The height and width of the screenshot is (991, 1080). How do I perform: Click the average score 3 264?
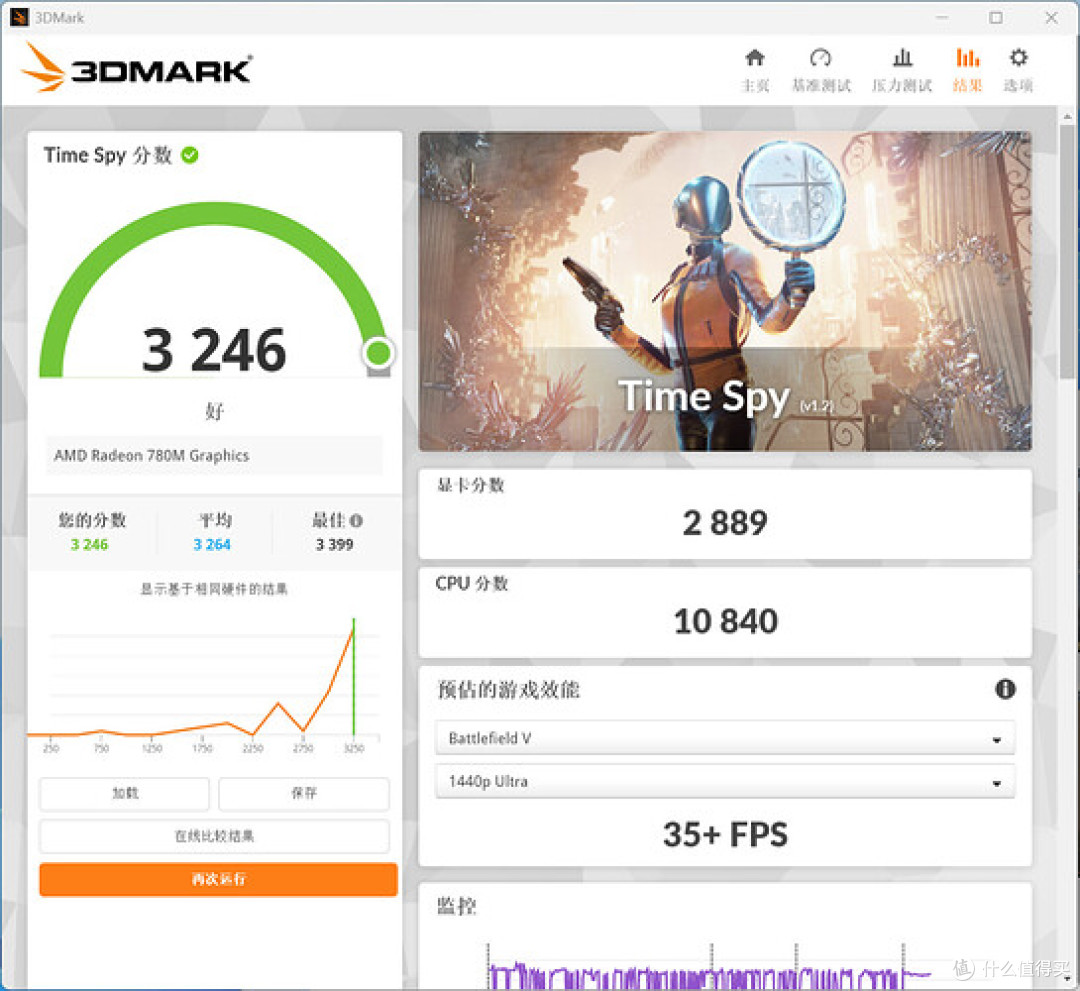tap(212, 544)
